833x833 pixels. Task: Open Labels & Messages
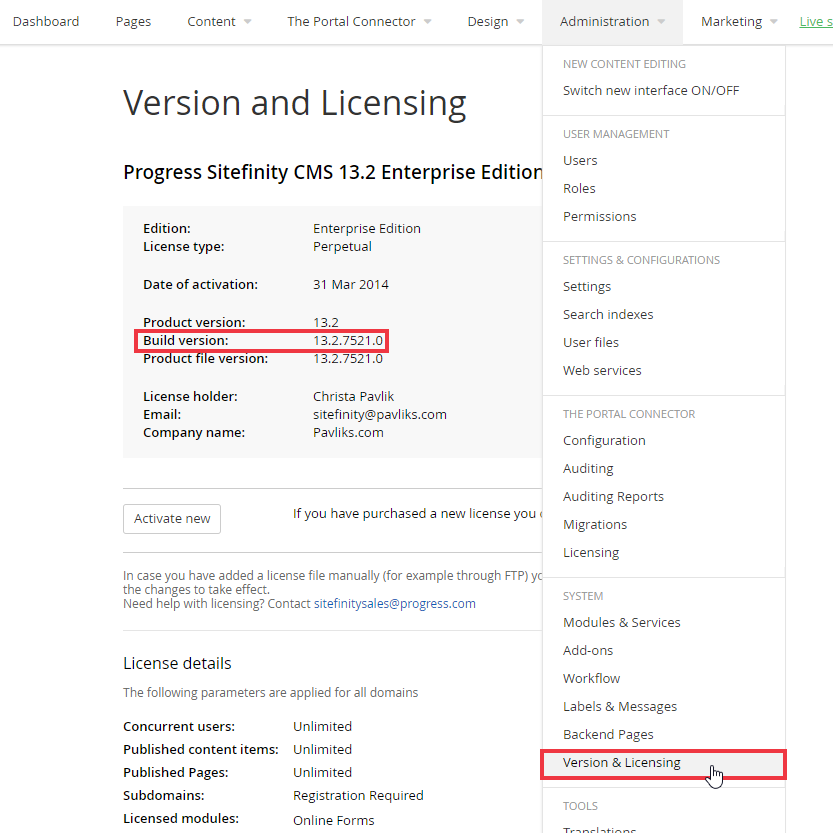click(x=620, y=707)
